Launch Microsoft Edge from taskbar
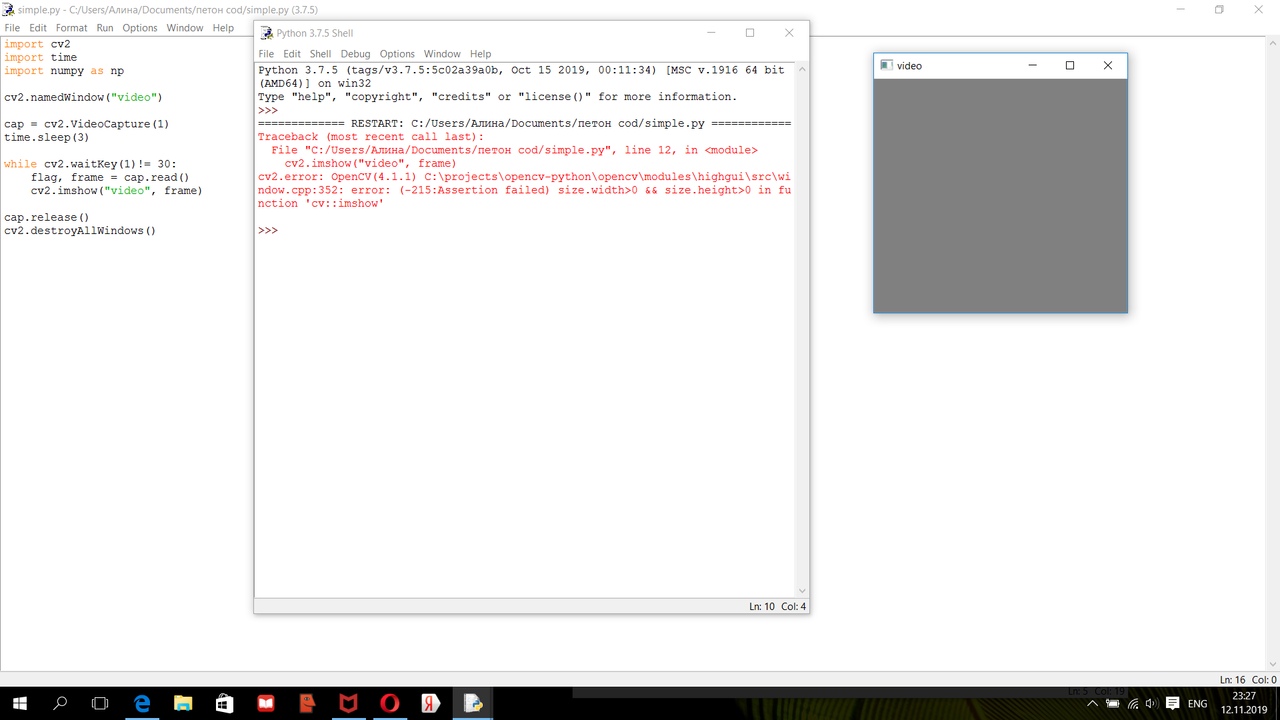This screenshot has height=720, width=1280. tap(142, 703)
